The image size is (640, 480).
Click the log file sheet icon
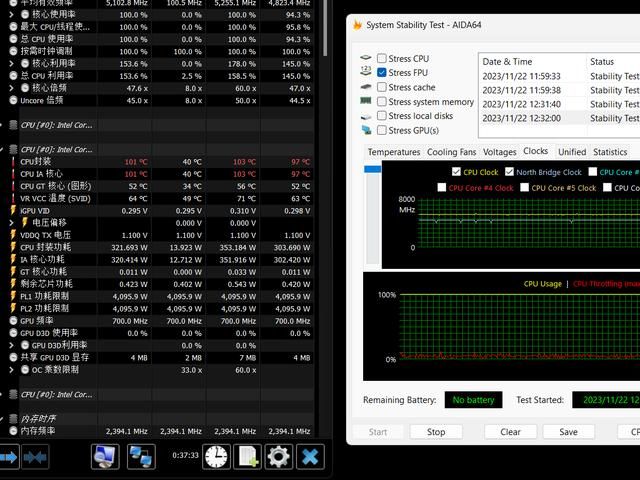pos(247,457)
